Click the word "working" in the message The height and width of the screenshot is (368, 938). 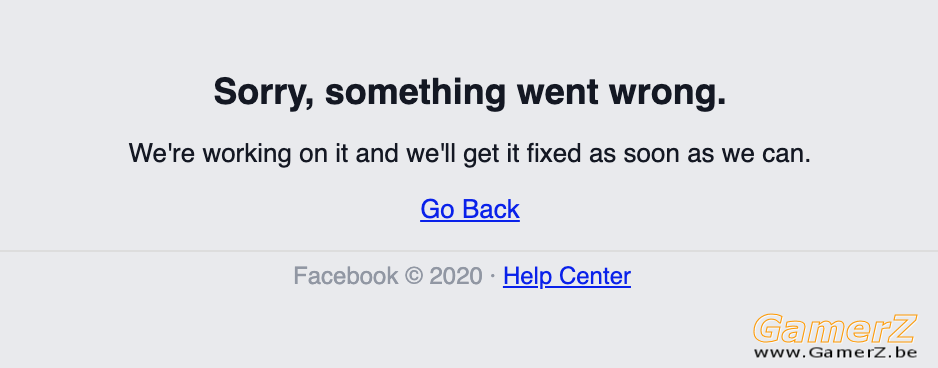[x=248, y=155]
